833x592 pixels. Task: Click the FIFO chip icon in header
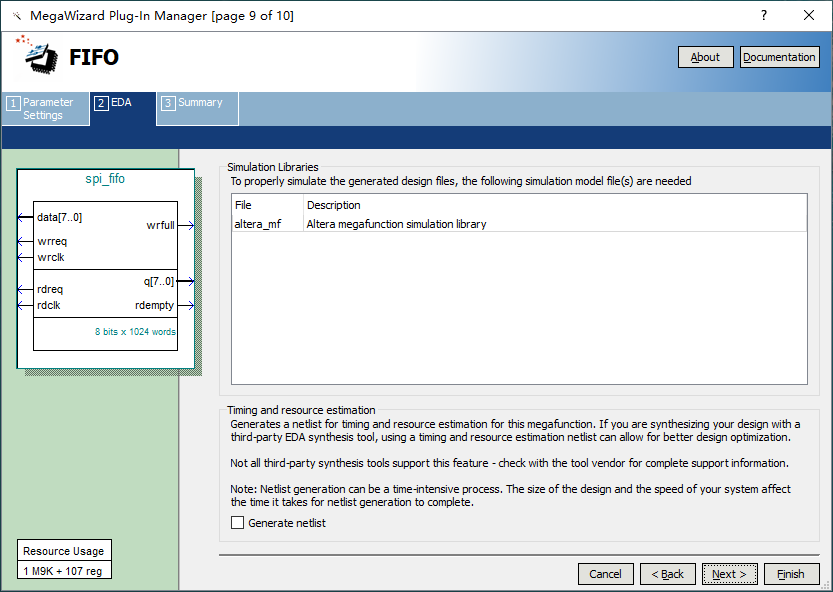click(x=40, y=56)
